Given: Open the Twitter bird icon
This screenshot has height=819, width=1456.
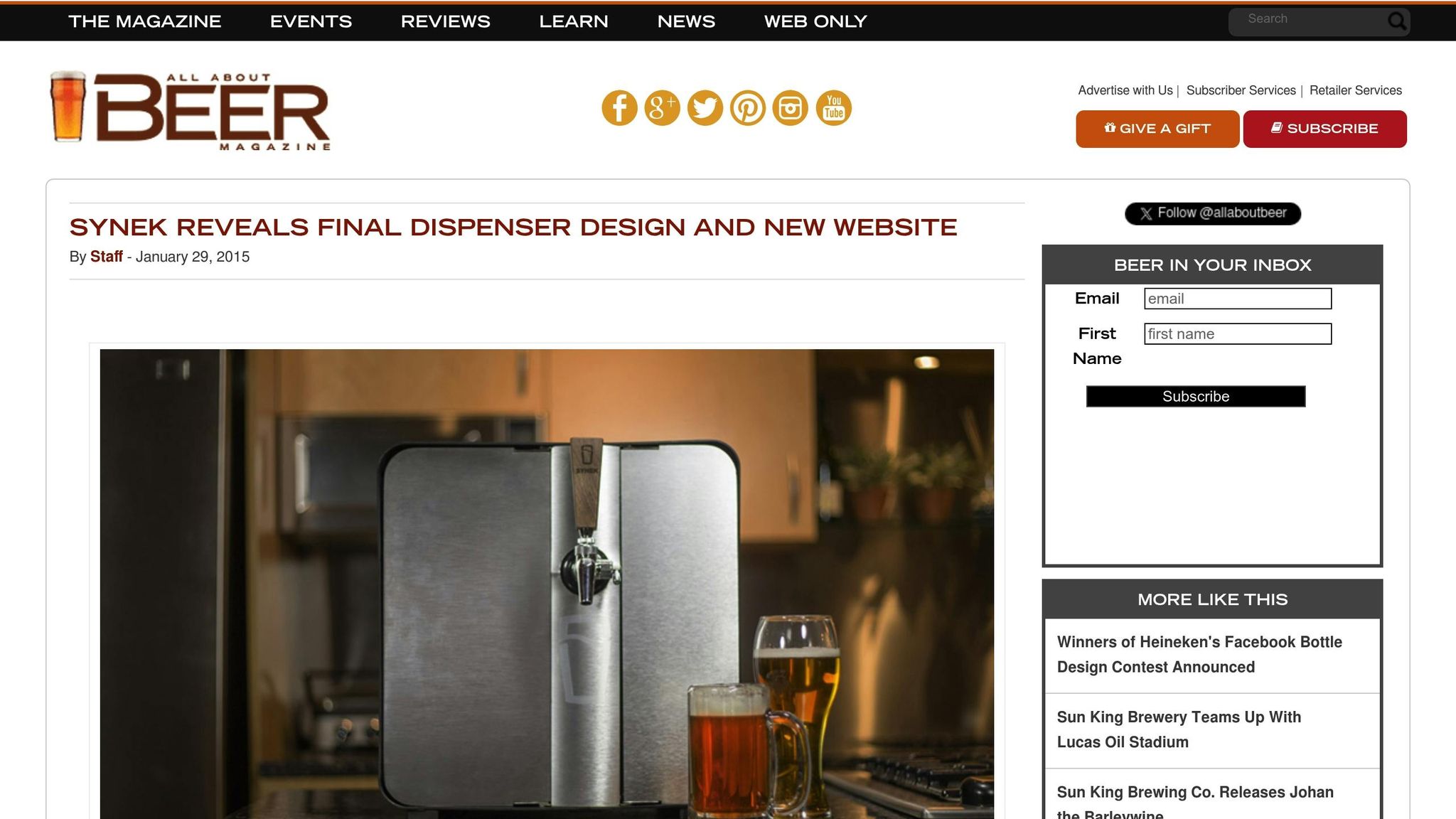Looking at the screenshot, I should tap(705, 108).
